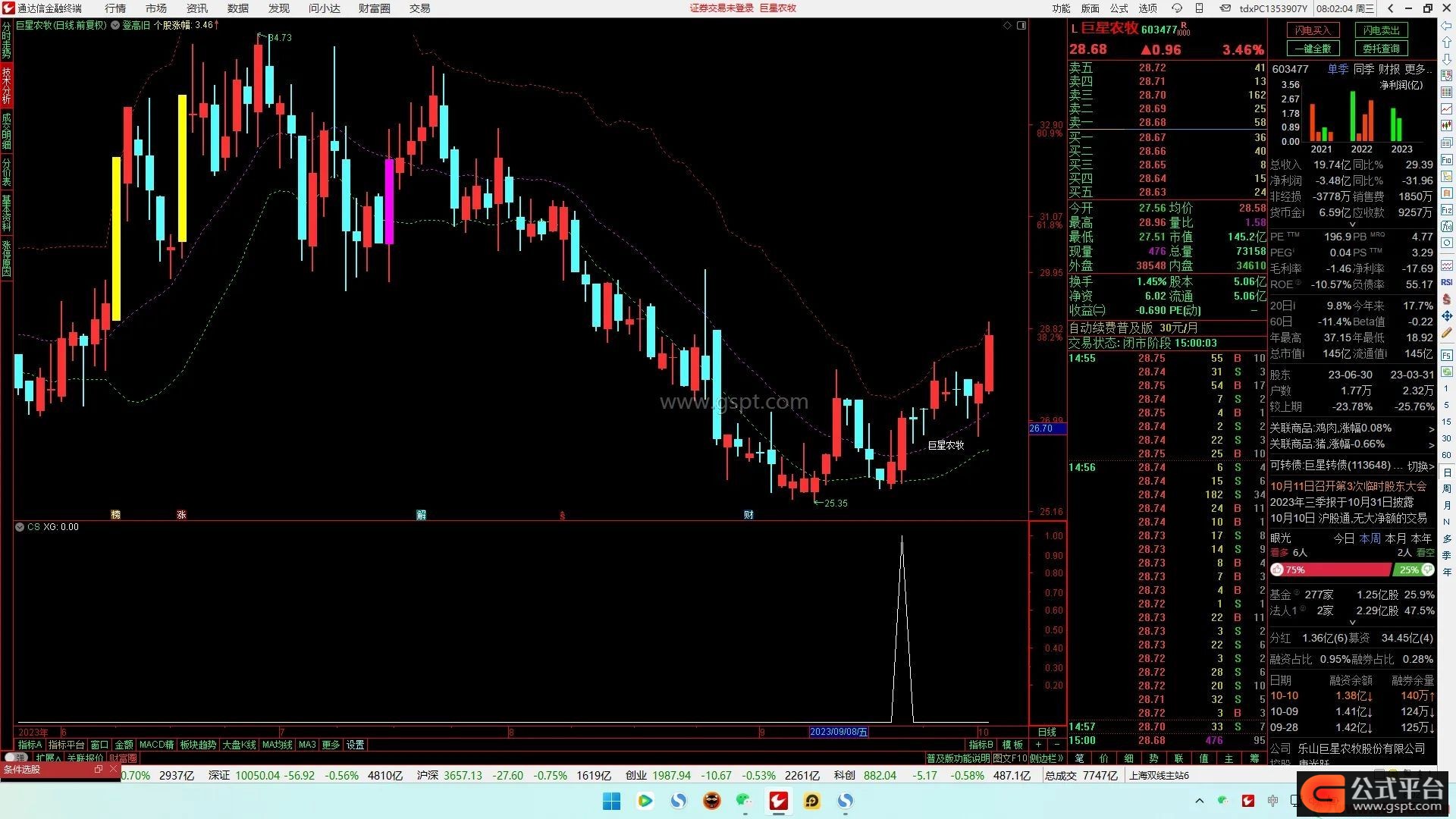
Task: Expand the 扩展 panel at bottom left
Action: 48,758
